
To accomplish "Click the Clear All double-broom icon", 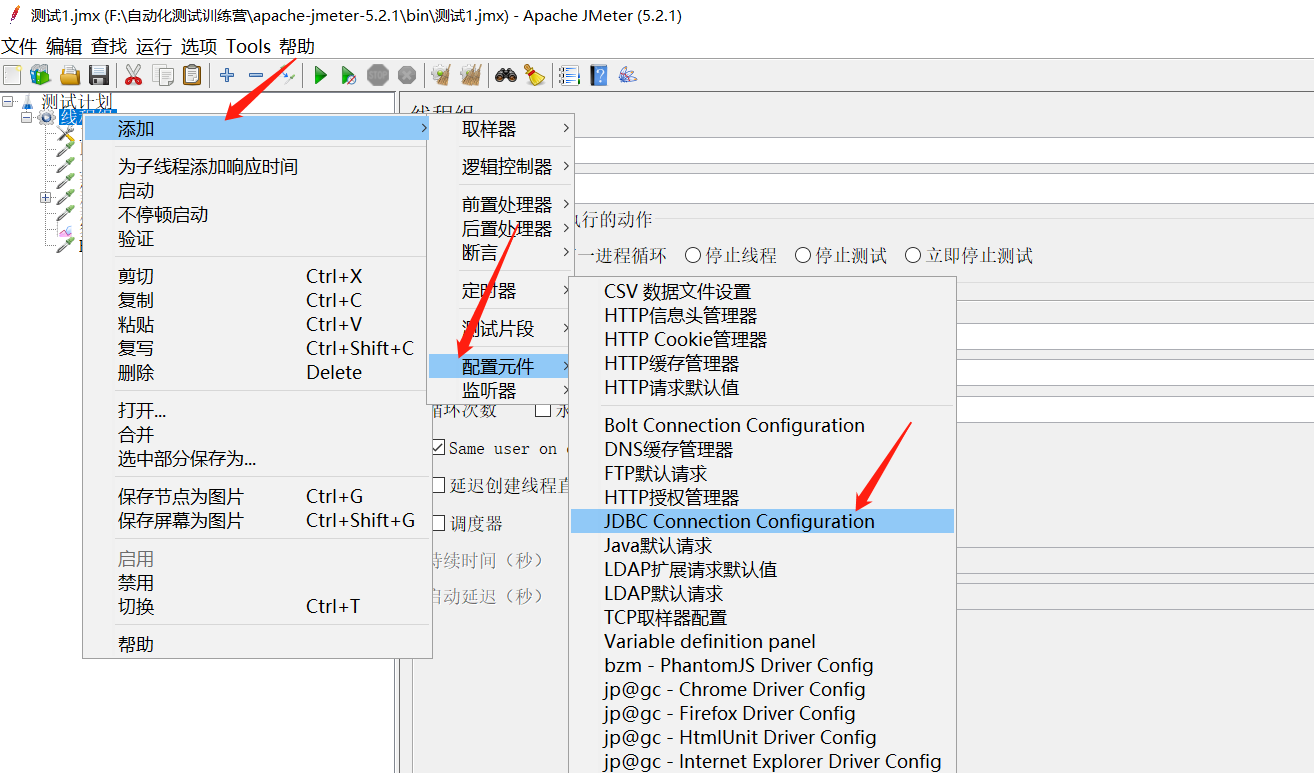I will (470, 75).
